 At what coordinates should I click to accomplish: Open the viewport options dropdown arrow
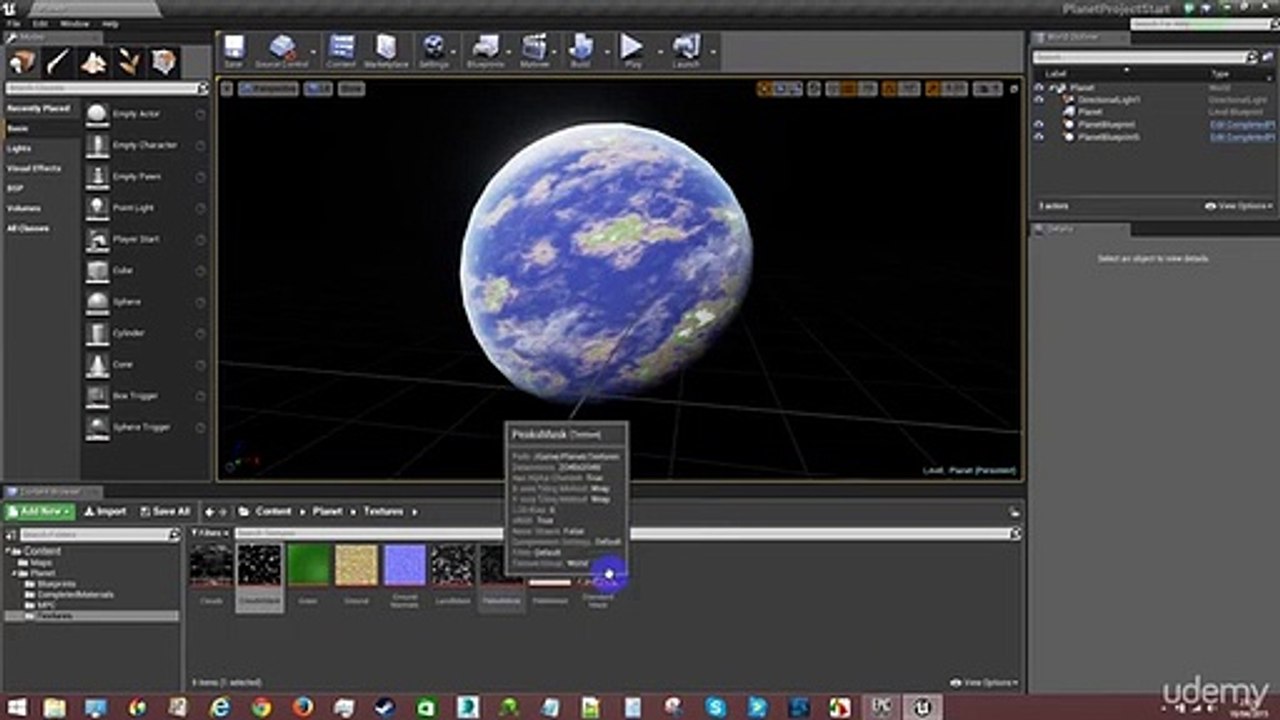[227, 89]
